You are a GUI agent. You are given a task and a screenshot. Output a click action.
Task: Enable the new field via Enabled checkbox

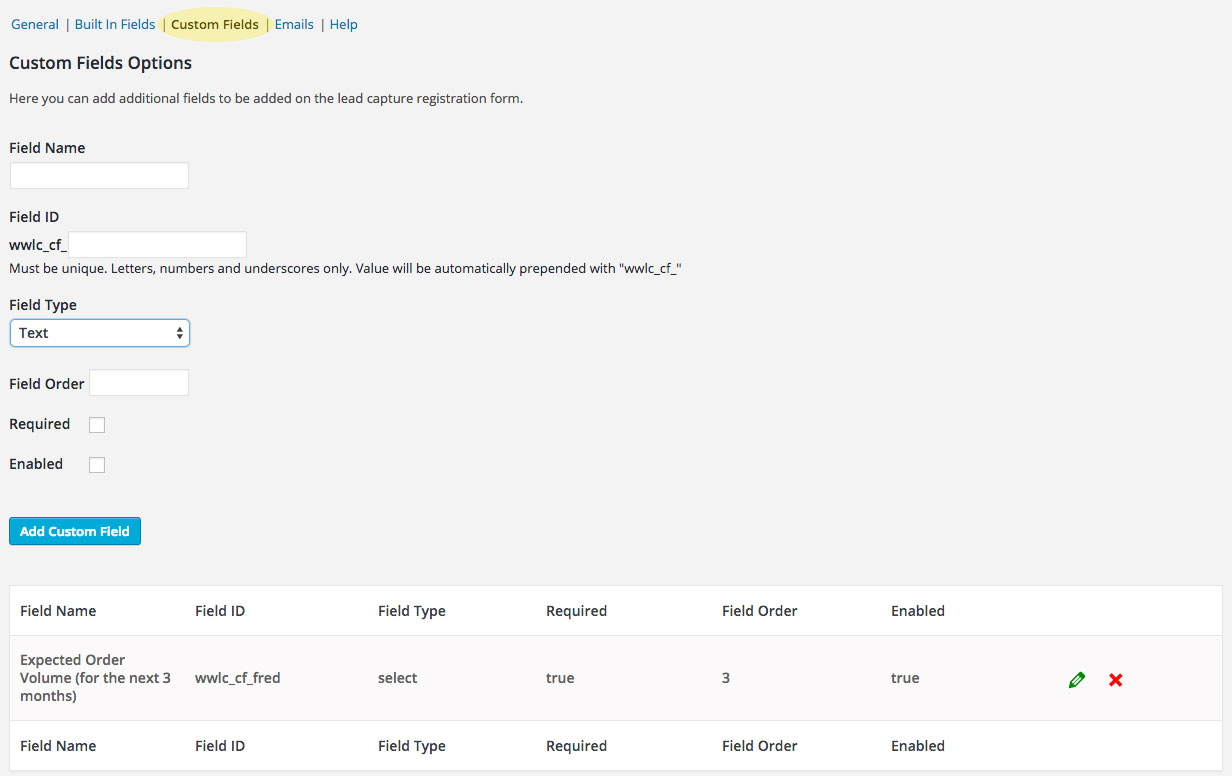click(97, 465)
